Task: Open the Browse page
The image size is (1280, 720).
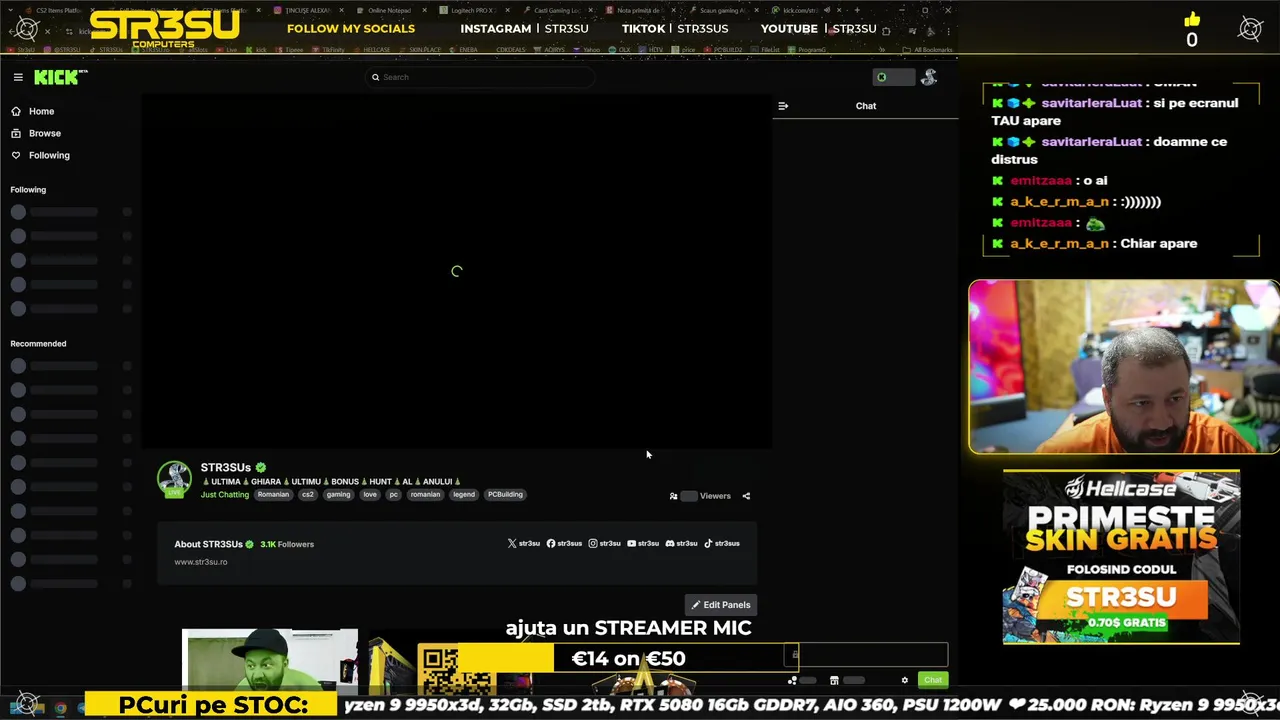Action: pyautogui.click(x=36, y=133)
